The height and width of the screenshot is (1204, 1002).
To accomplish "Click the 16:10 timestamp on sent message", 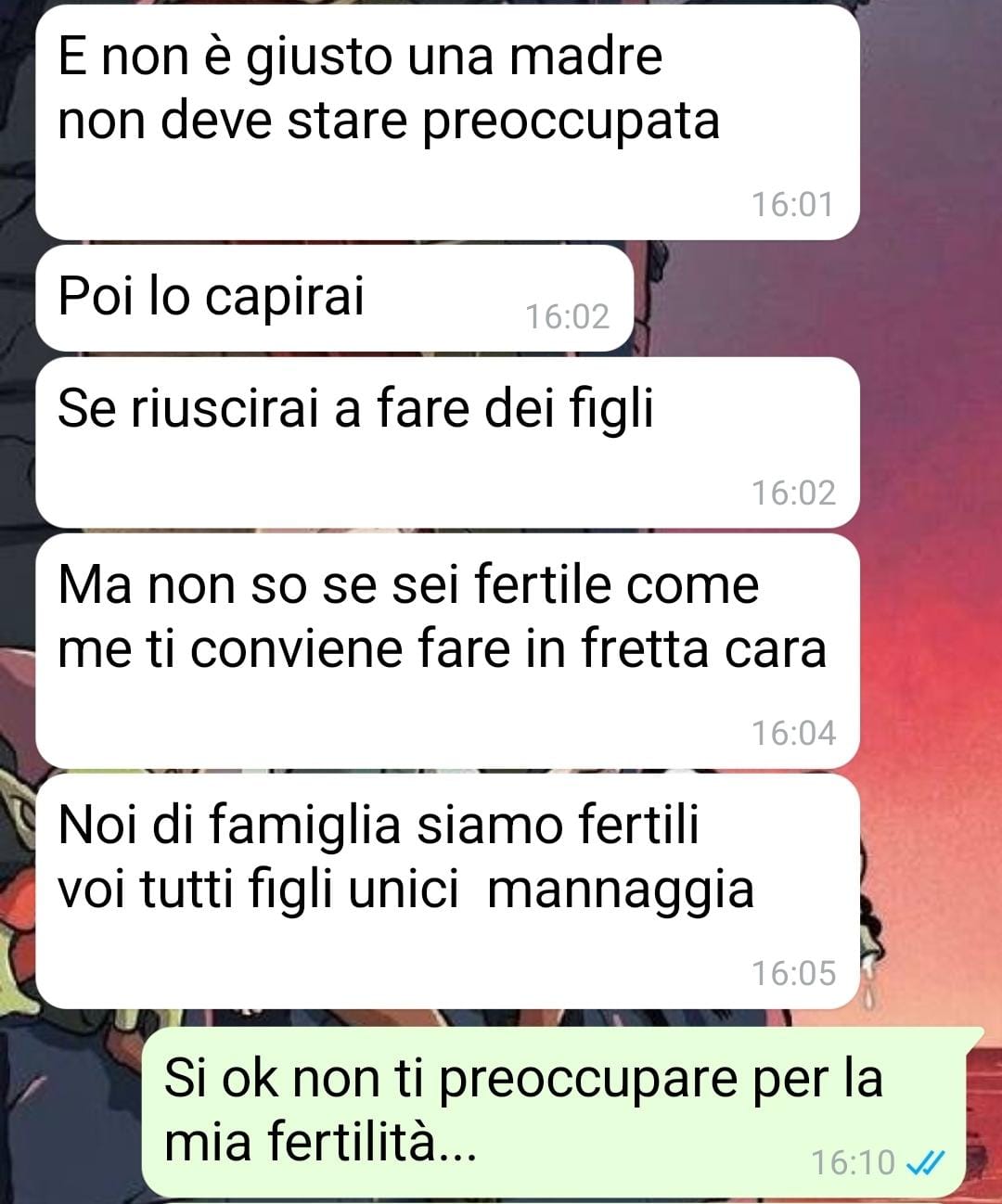I will 854,1161.
